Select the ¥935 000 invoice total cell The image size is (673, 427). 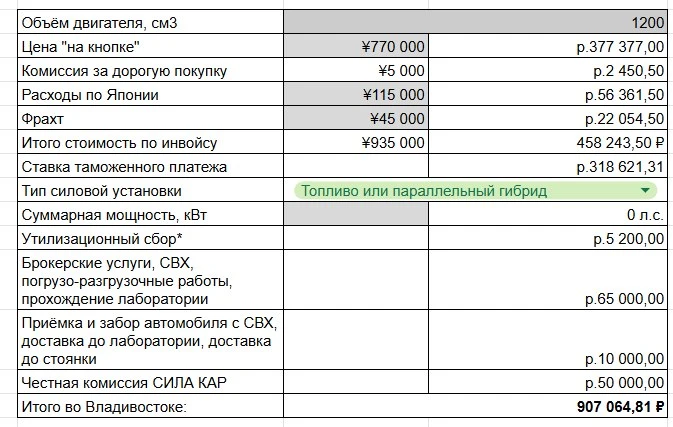356,142
